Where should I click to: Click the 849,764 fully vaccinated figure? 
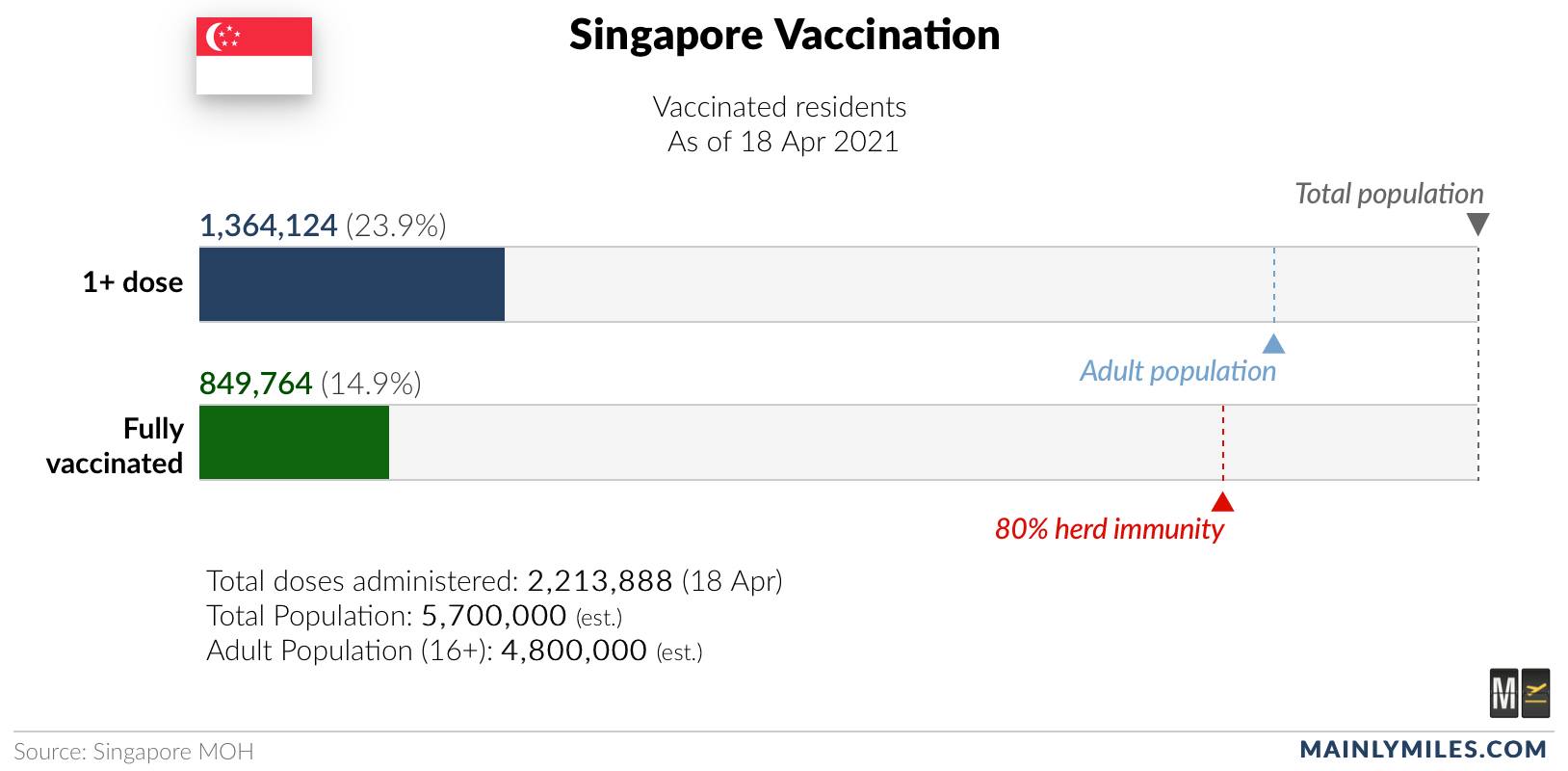[255, 384]
